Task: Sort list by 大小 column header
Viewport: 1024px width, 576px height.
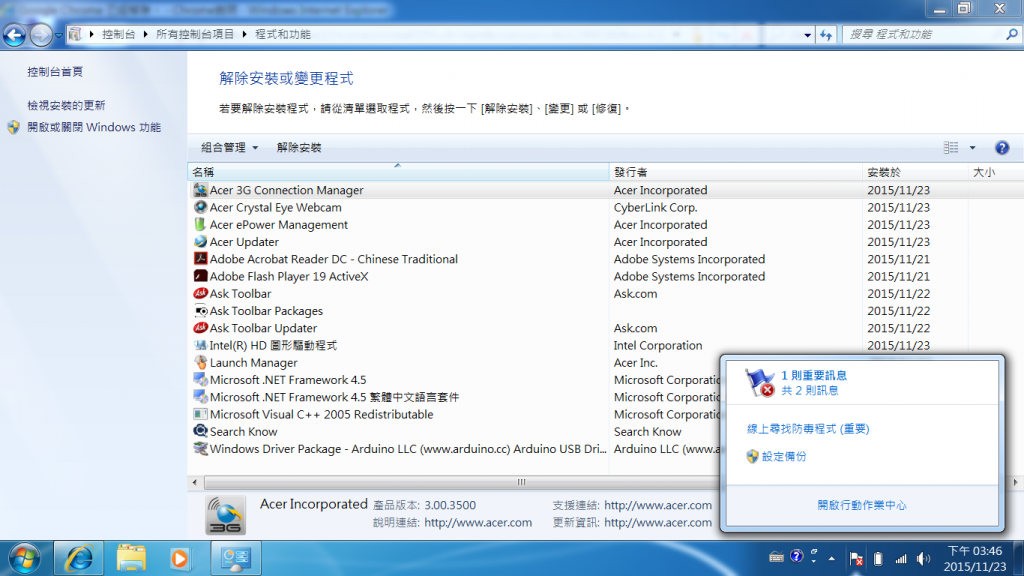Action: [995, 172]
